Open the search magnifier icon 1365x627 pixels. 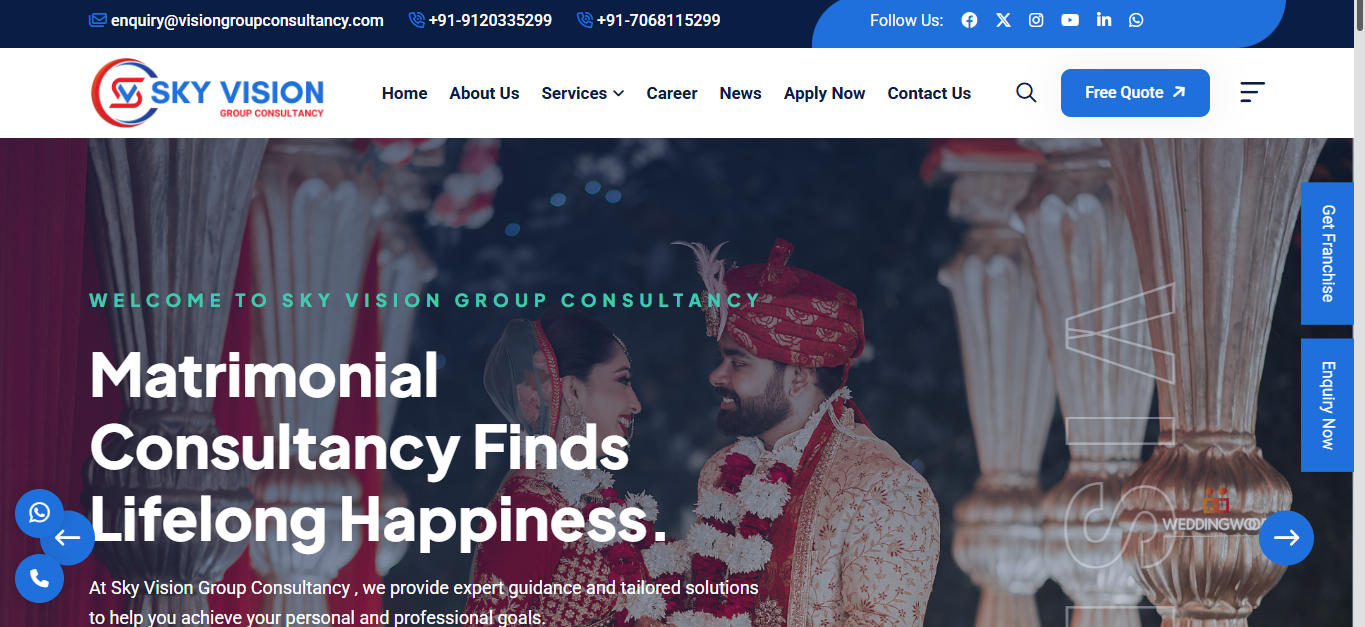(x=1026, y=93)
